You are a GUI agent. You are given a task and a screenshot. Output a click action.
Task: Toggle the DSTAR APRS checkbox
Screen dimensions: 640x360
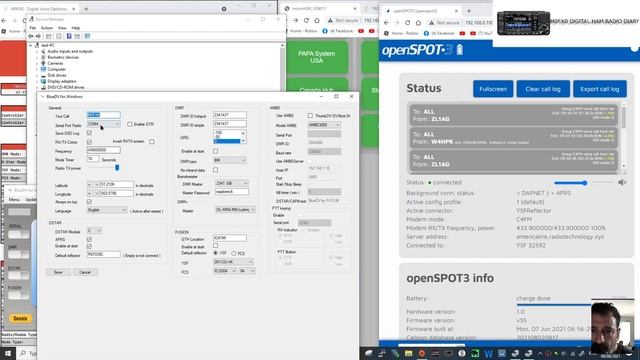[89, 240]
